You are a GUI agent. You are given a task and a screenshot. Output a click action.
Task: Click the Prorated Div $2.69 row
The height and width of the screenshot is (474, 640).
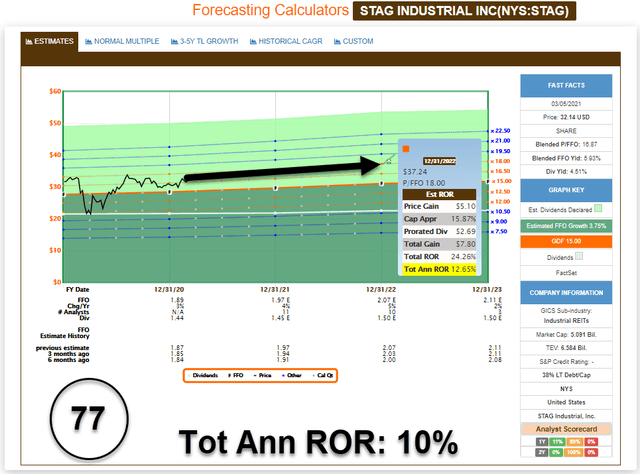click(440, 231)
